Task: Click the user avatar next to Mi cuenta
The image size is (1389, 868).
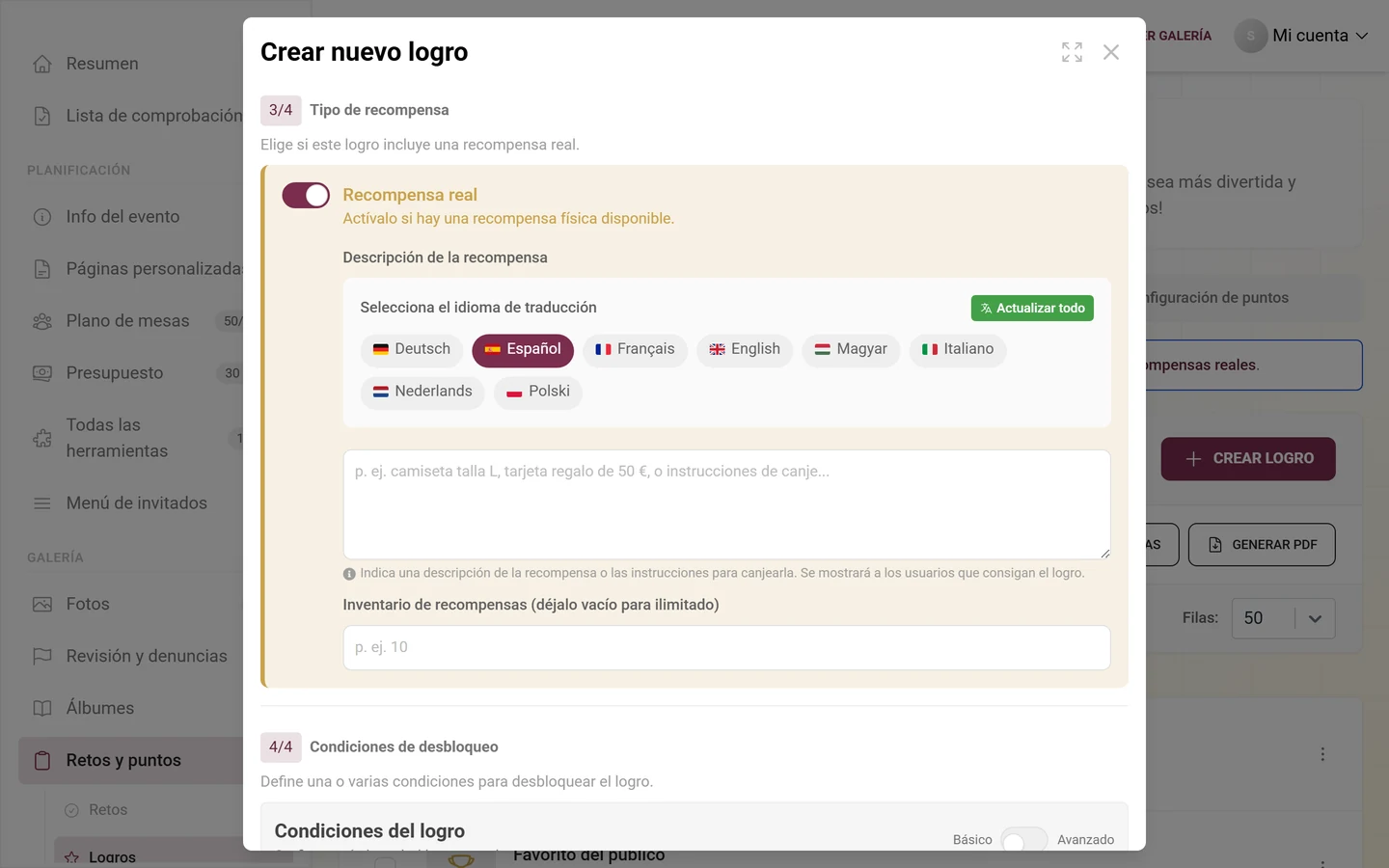Action: pos(1251,36)
